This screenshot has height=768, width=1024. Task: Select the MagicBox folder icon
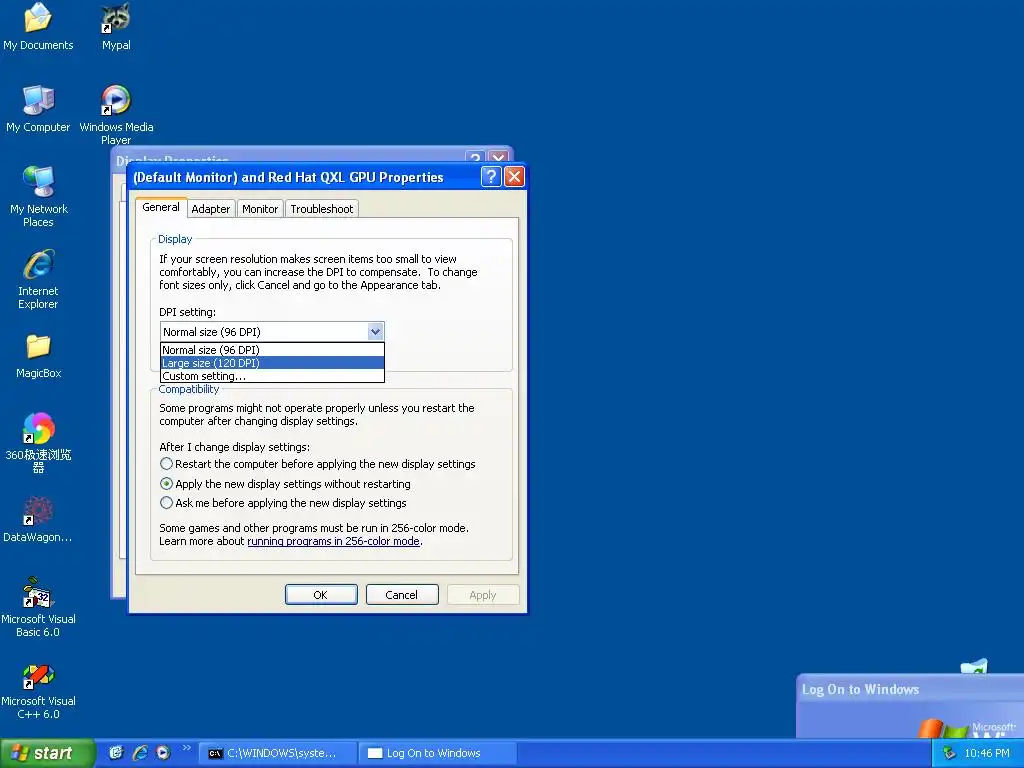tap(38, 355)
